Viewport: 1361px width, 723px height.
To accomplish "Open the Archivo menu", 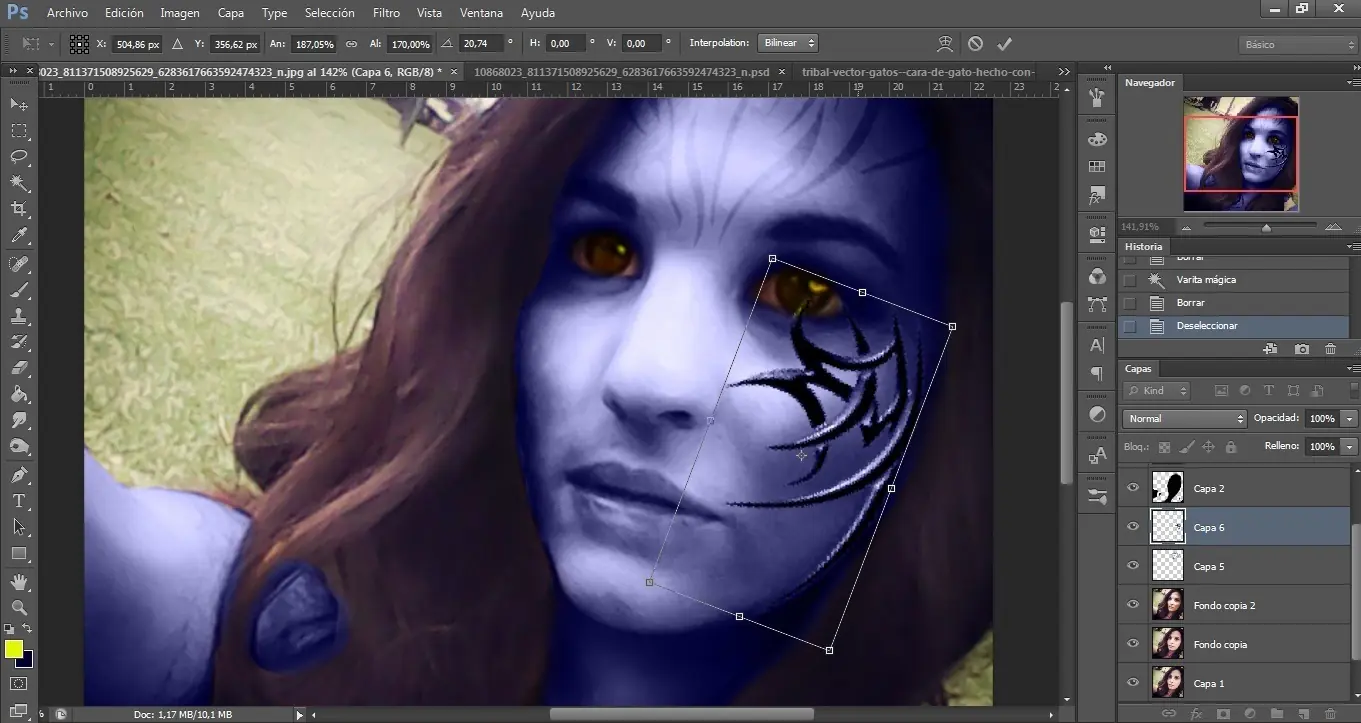I will pos(67,13).
